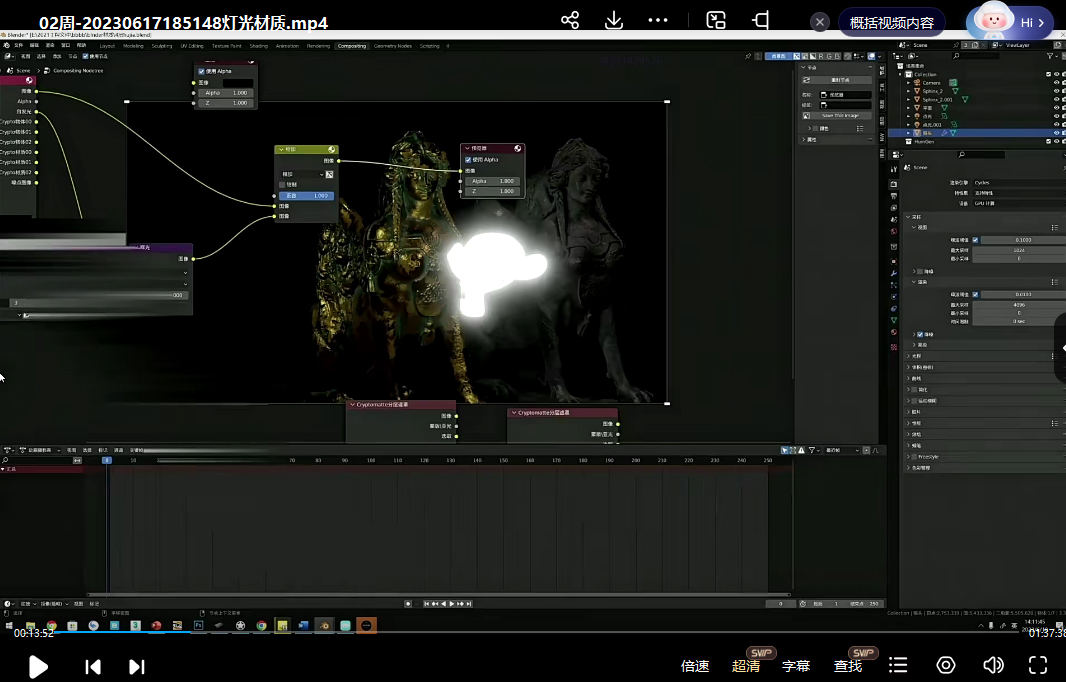Close the video summary prompt with X
This screenshot has height=682, width=1066.
[x=820, y=22]
